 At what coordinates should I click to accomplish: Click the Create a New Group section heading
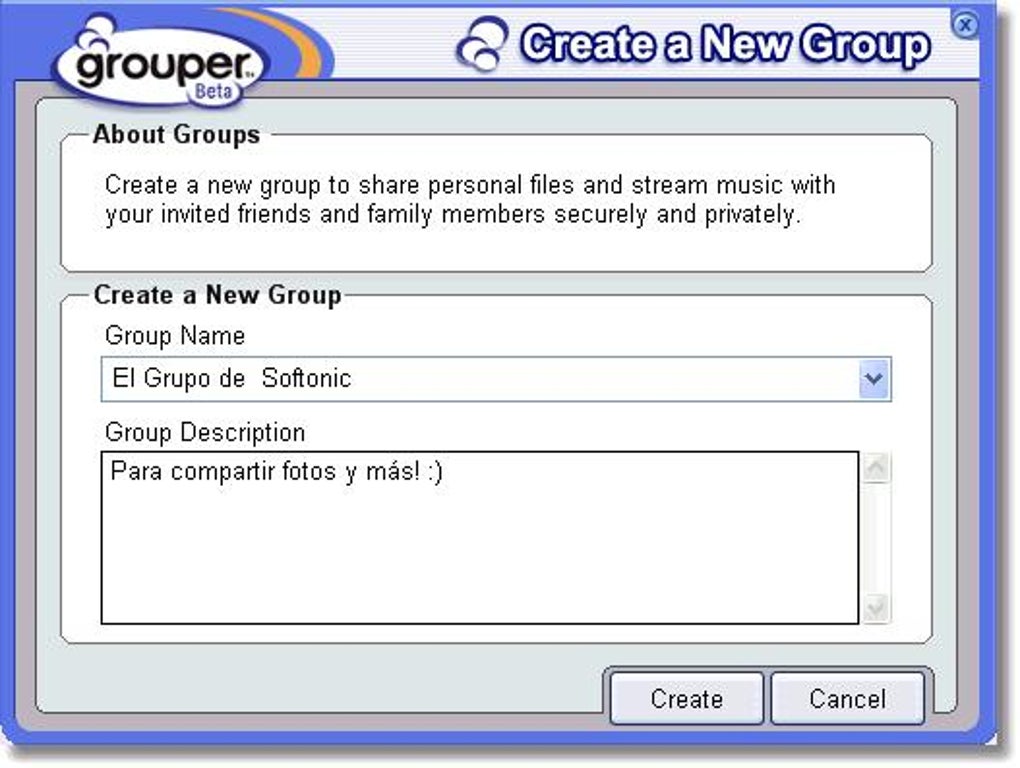pos(217,295)
